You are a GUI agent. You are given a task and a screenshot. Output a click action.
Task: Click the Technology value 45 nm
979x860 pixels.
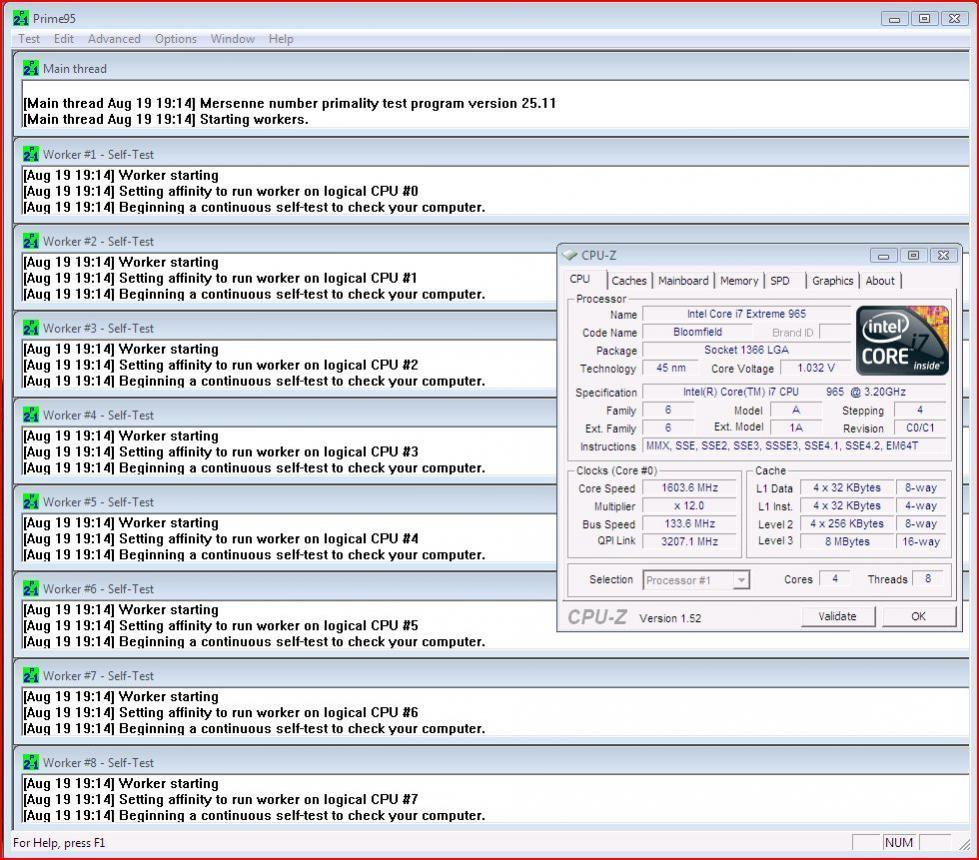(x=671, y=368)
